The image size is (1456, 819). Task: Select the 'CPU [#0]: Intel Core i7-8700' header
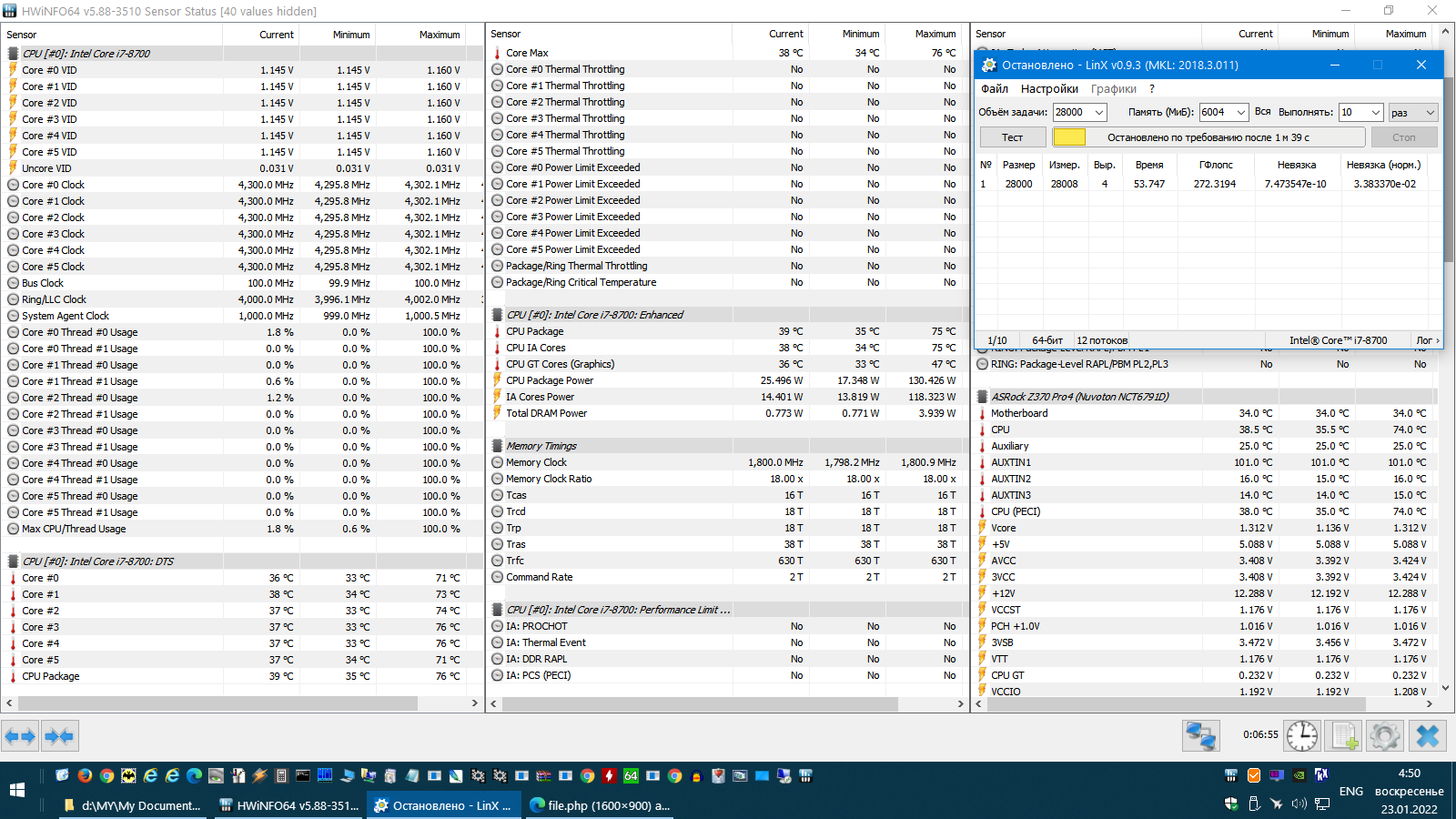pos(244,54)
